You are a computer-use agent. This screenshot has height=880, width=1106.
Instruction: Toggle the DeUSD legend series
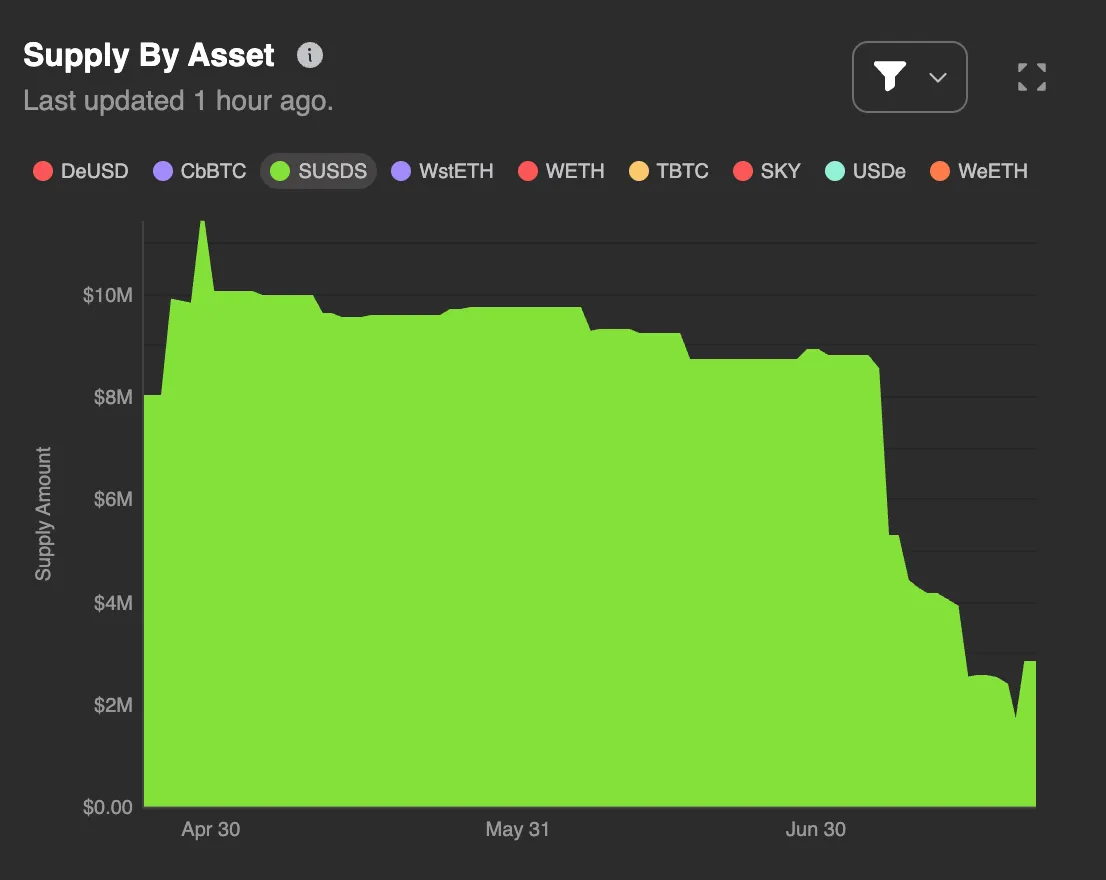pos(81,171)
